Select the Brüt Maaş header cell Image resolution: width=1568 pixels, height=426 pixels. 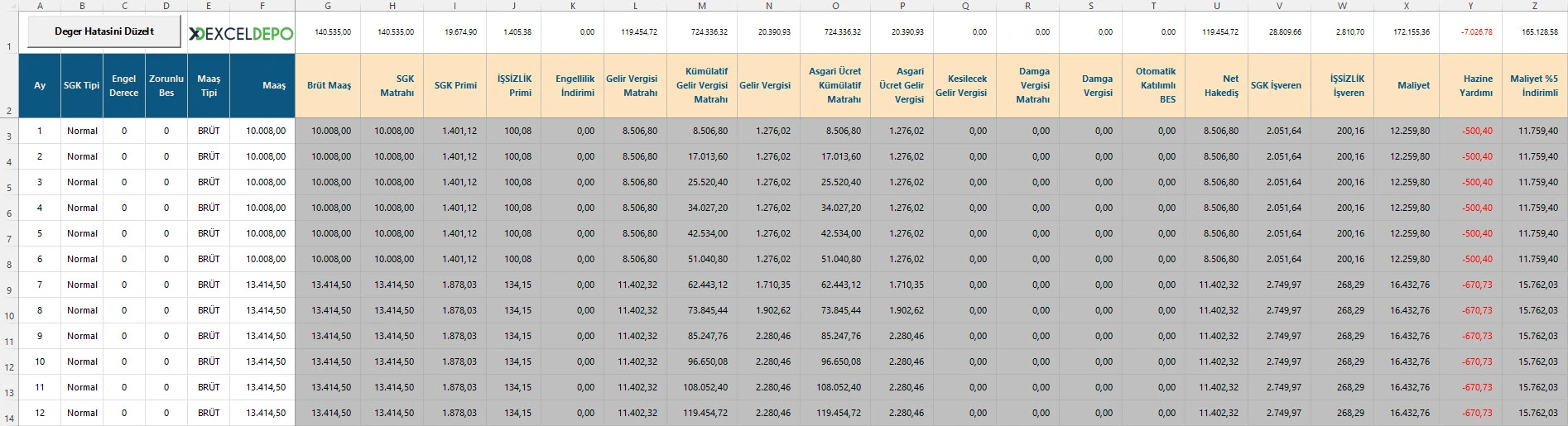329,85
